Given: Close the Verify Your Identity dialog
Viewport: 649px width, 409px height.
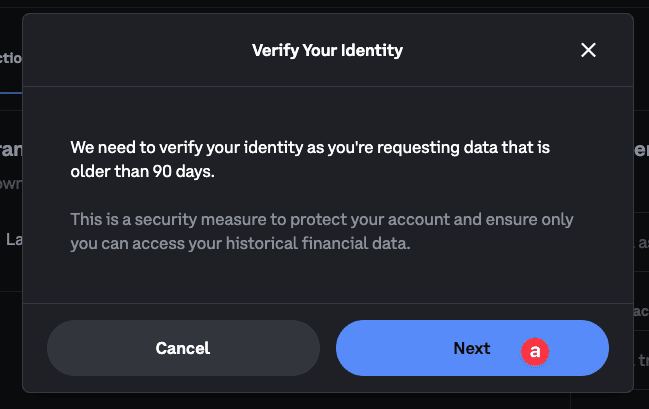Looking at the screenshot, I should coord(588,50).
